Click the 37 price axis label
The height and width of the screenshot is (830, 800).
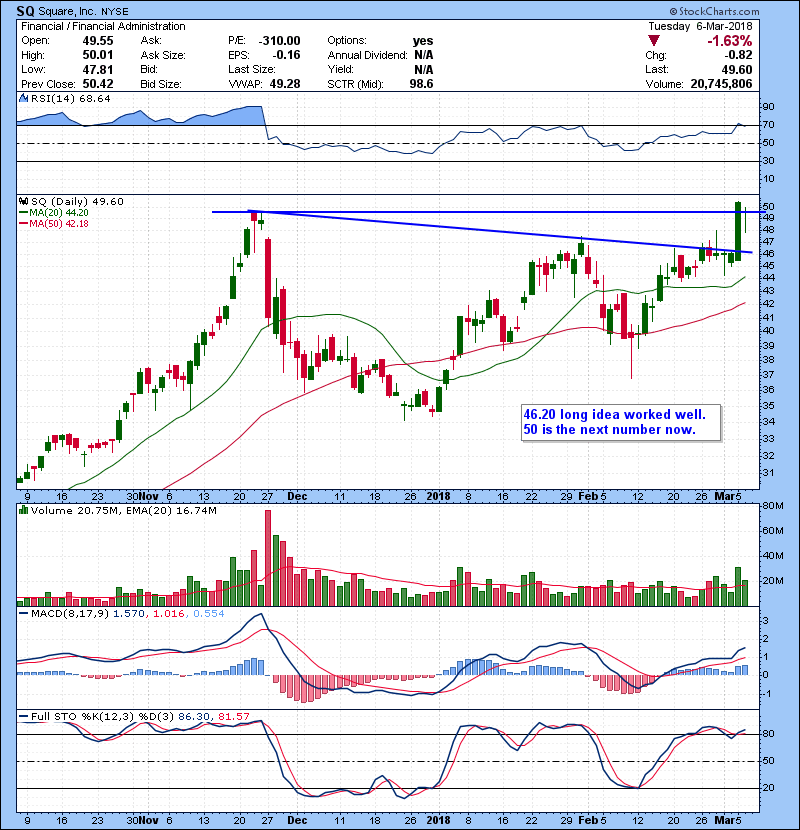(x=768, y=375)
